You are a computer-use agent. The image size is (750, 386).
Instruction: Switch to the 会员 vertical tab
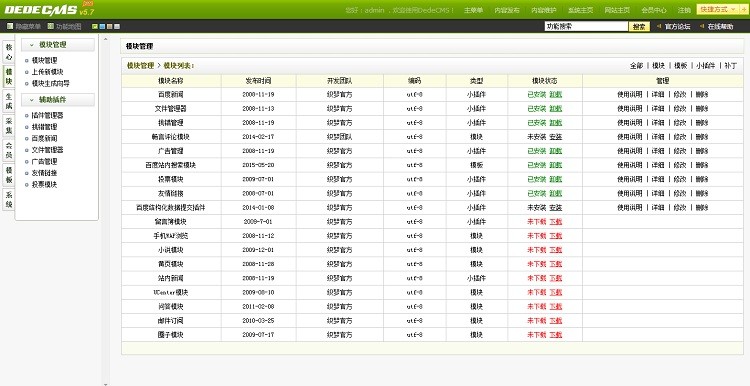click(9, 151)
